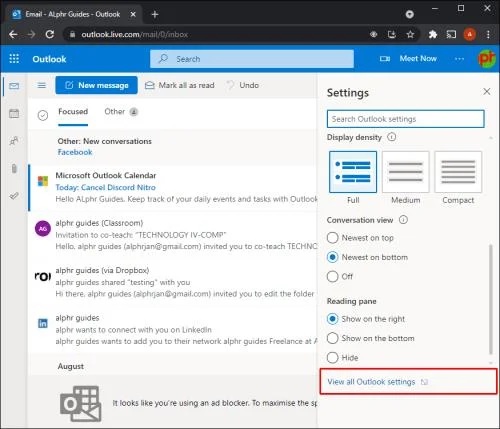Viewport: 500px width, 429px height.
Task: Click the browser address bar URL
Action: [x=135, y=34]
